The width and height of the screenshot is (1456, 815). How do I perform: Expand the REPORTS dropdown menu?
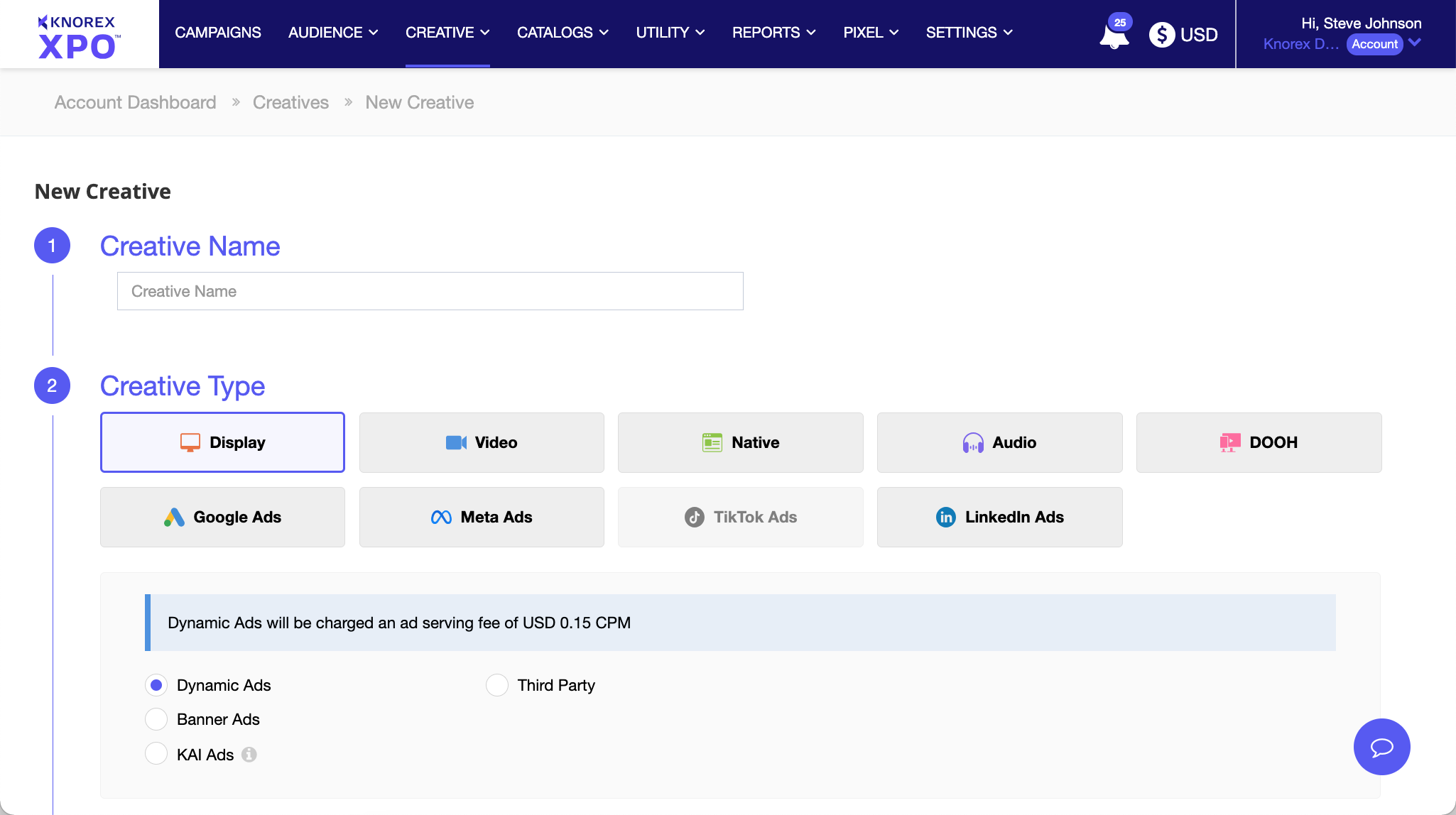click(x=773, y=33)
